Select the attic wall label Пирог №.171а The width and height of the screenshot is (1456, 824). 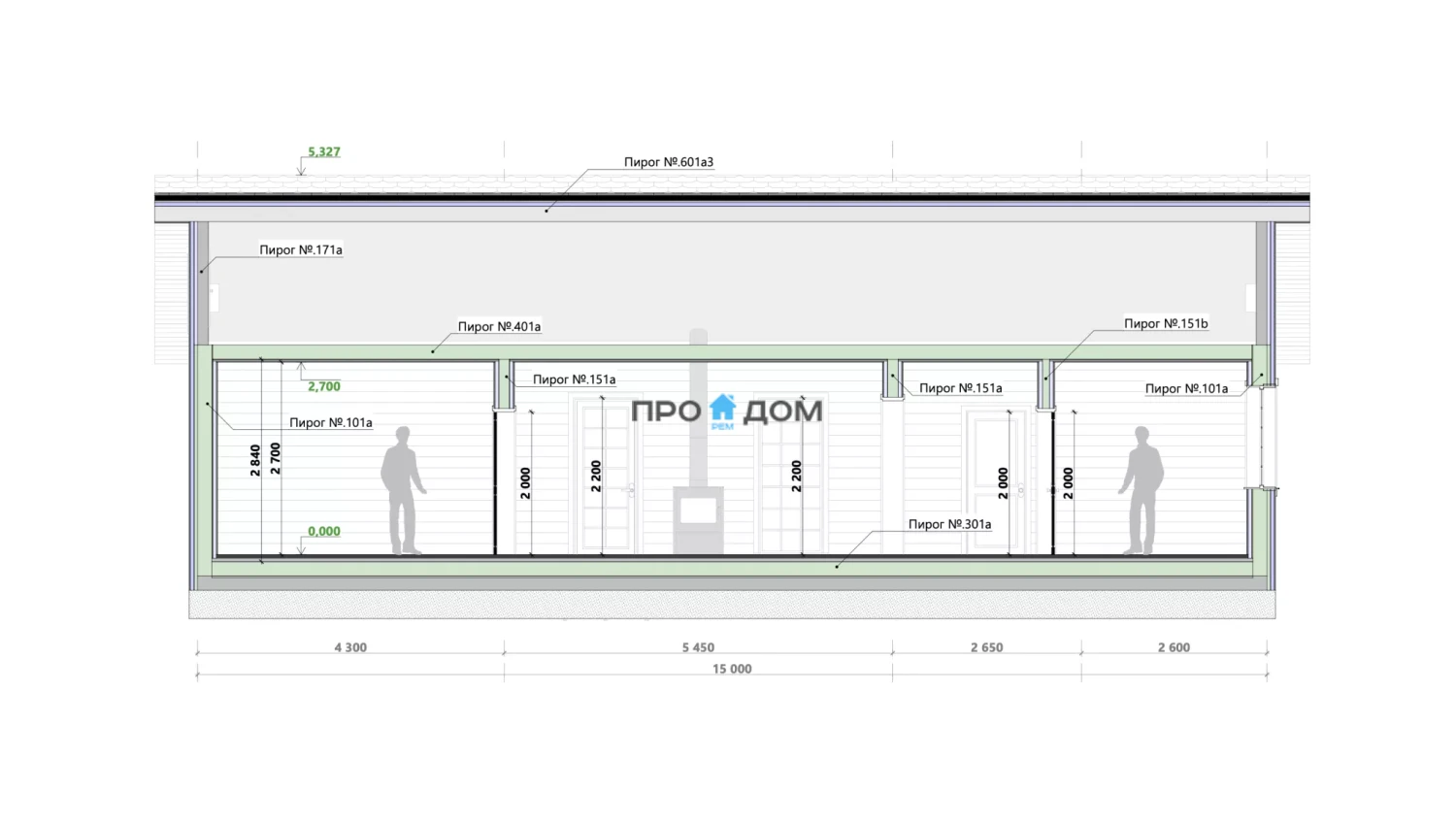[300, 249]
